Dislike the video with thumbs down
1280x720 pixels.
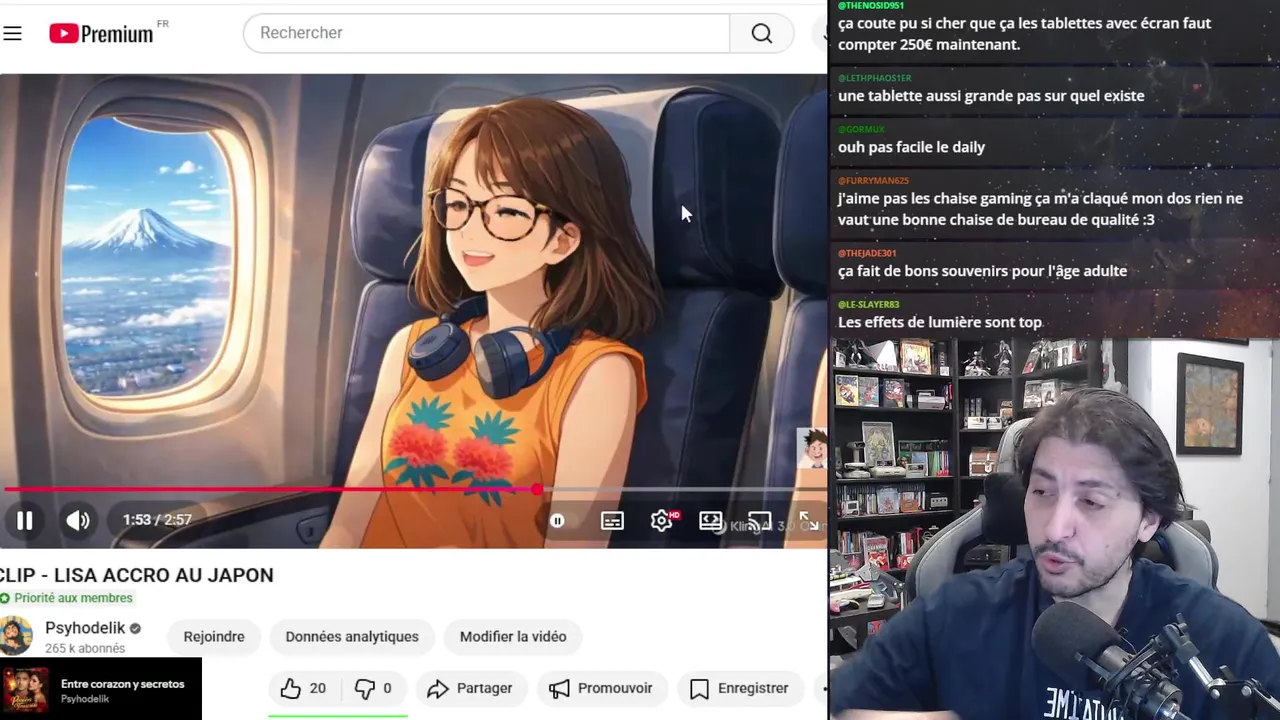point(375,688)
